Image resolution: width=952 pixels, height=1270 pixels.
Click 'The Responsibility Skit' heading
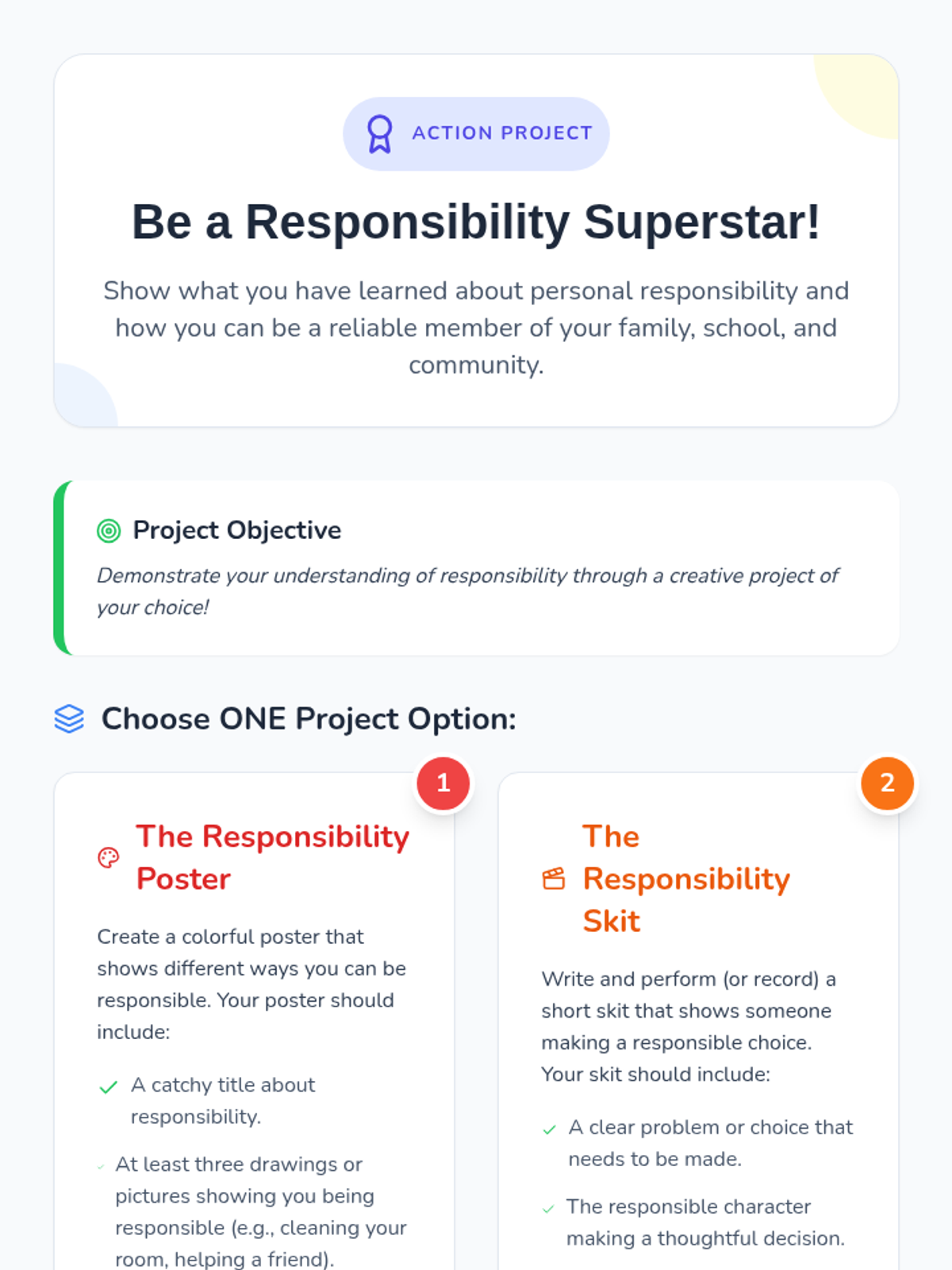pos(686,879)
